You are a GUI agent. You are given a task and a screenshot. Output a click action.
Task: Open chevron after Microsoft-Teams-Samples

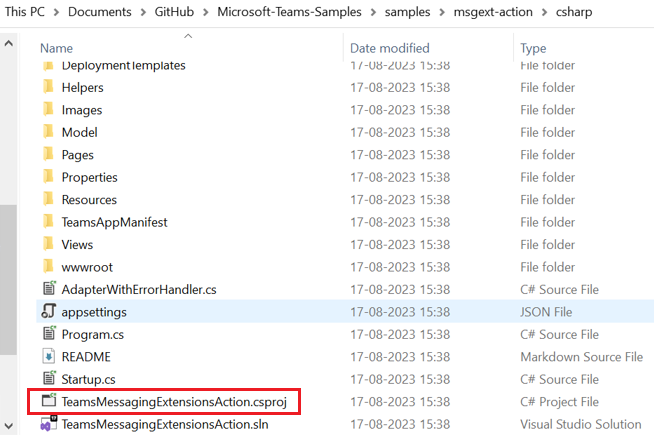point(373,13)
